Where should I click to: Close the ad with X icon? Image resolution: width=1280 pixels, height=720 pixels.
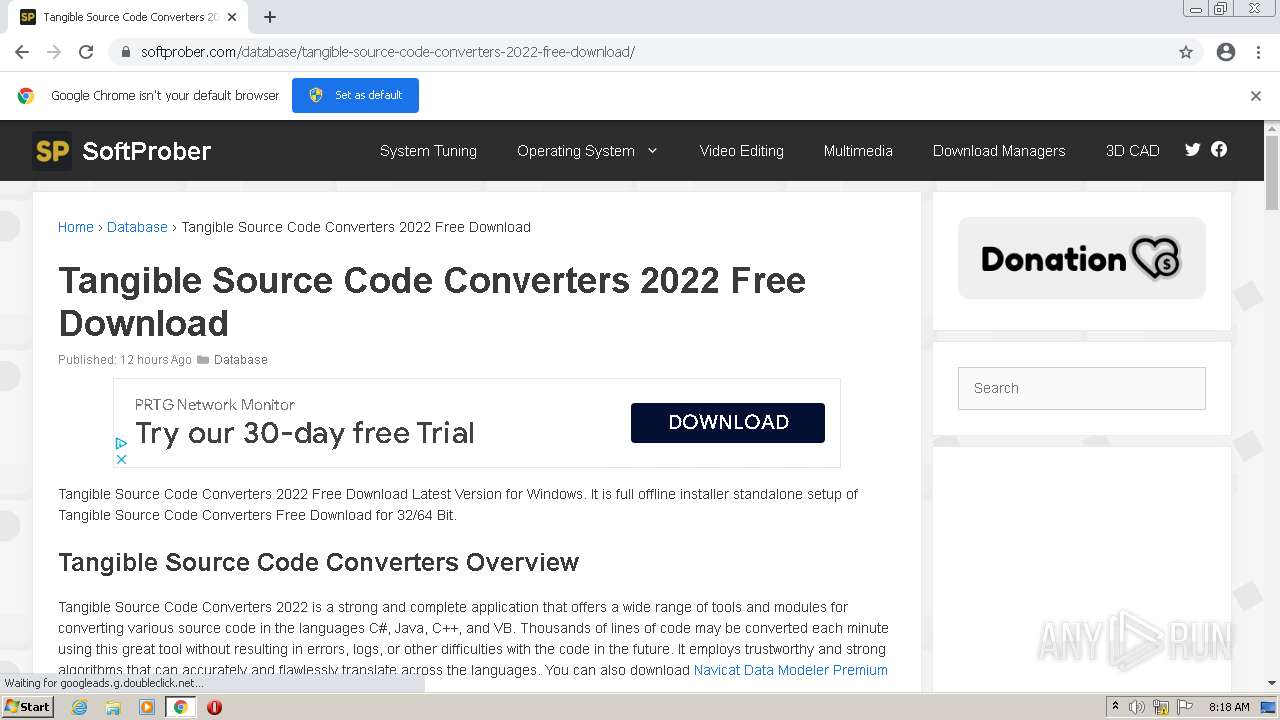coord(121,459)
